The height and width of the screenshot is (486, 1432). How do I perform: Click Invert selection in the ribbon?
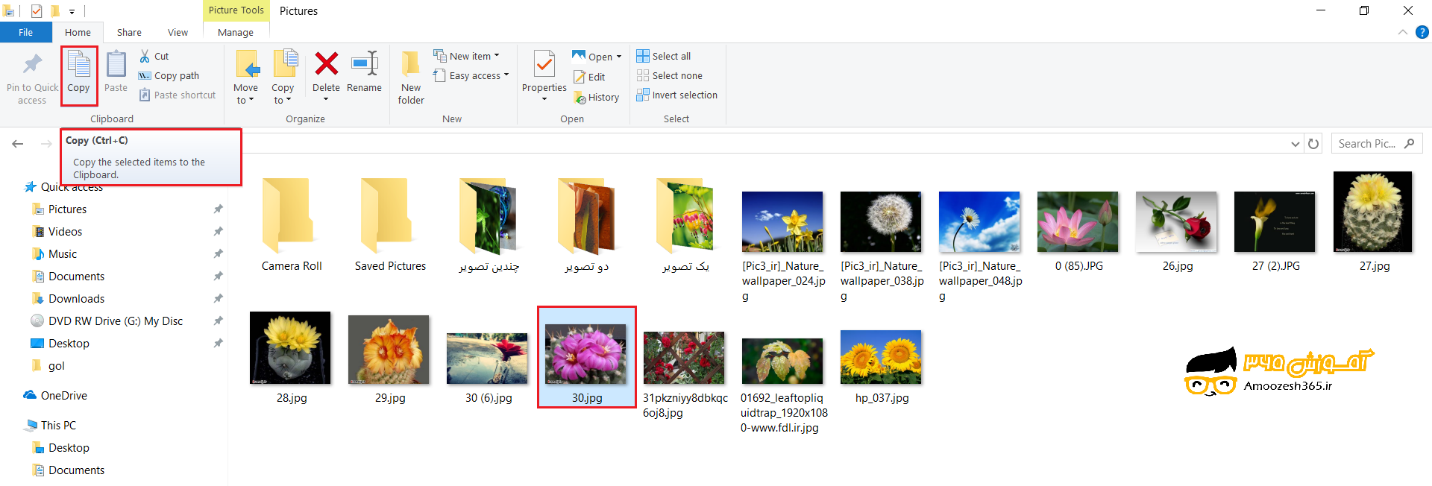677,95
